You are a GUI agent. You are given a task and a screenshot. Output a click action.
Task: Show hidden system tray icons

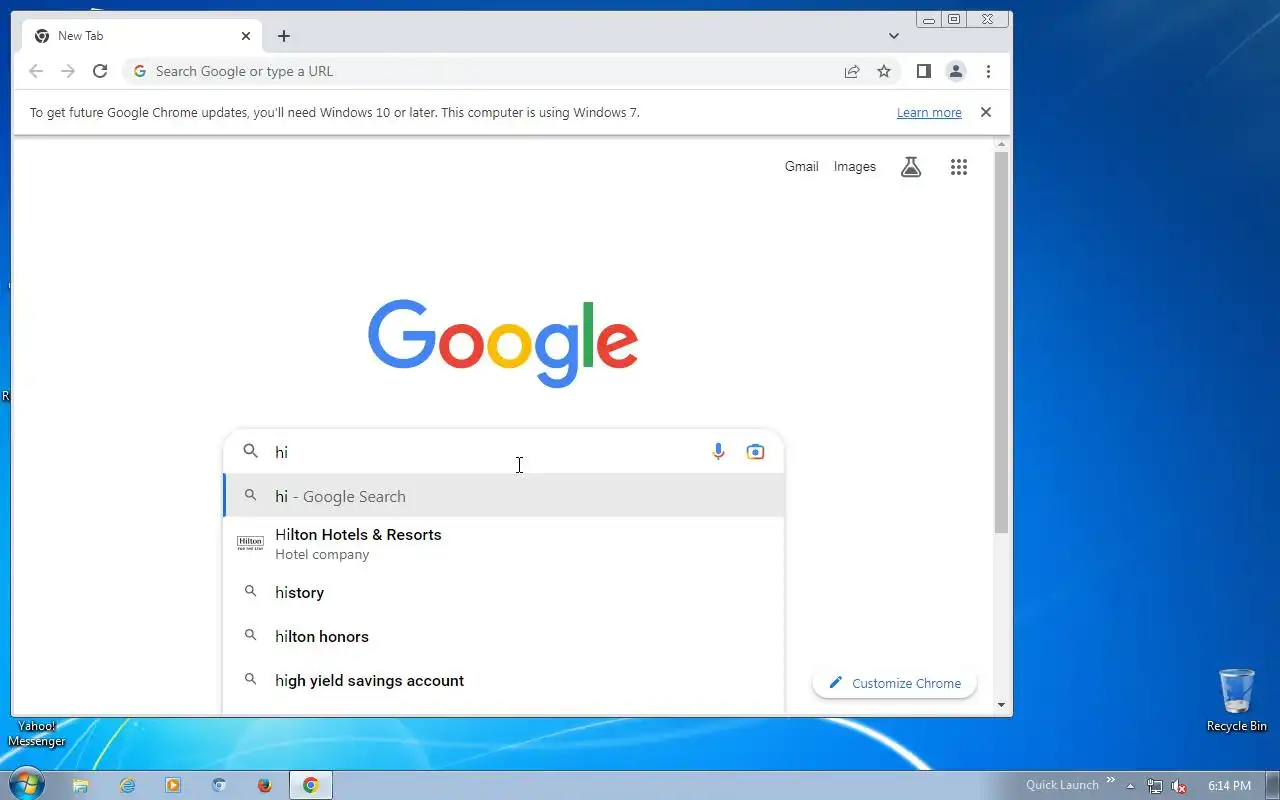[x=1131, y=786]
